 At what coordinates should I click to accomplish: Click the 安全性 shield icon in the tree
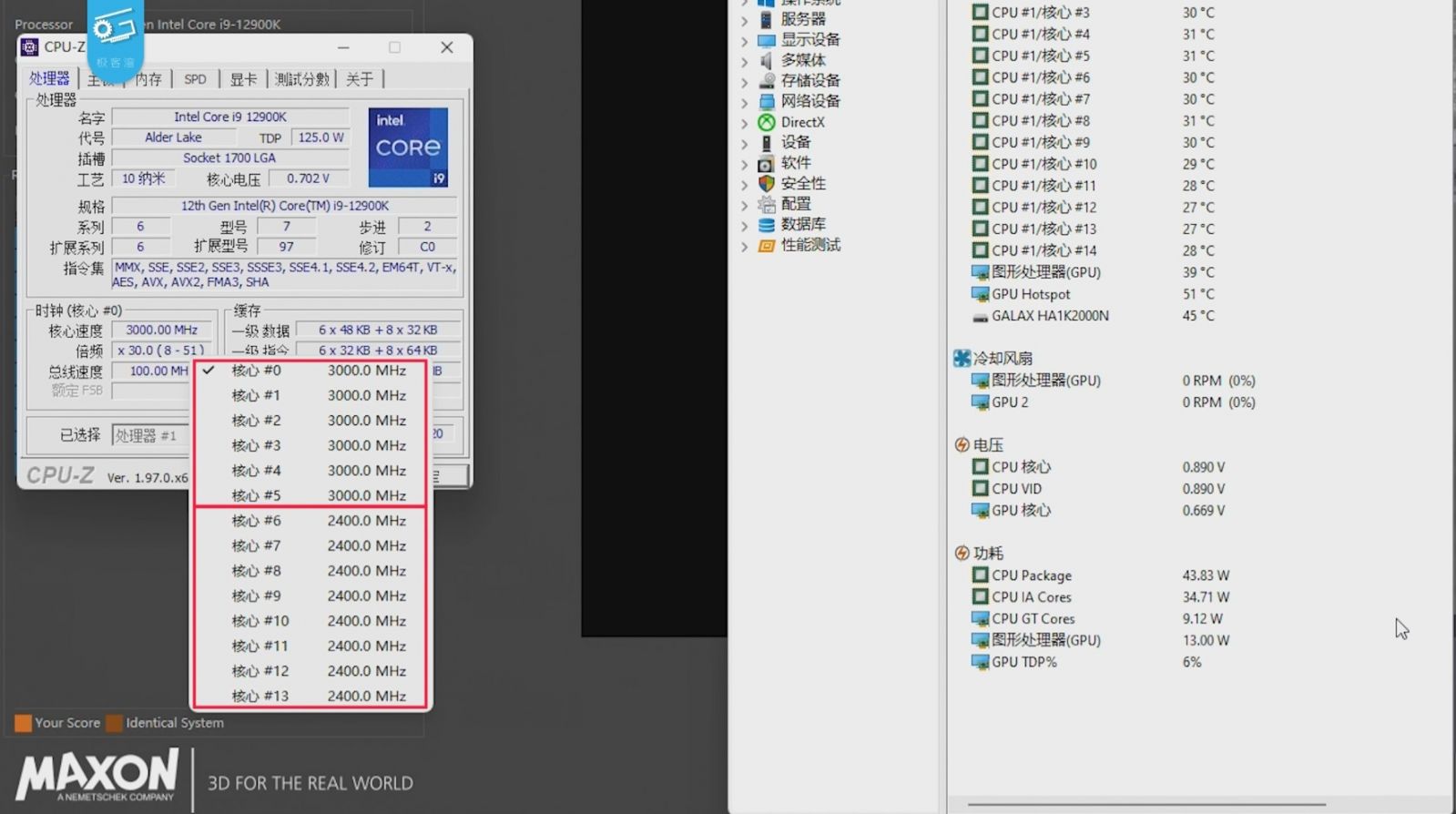tap(766, 183)
